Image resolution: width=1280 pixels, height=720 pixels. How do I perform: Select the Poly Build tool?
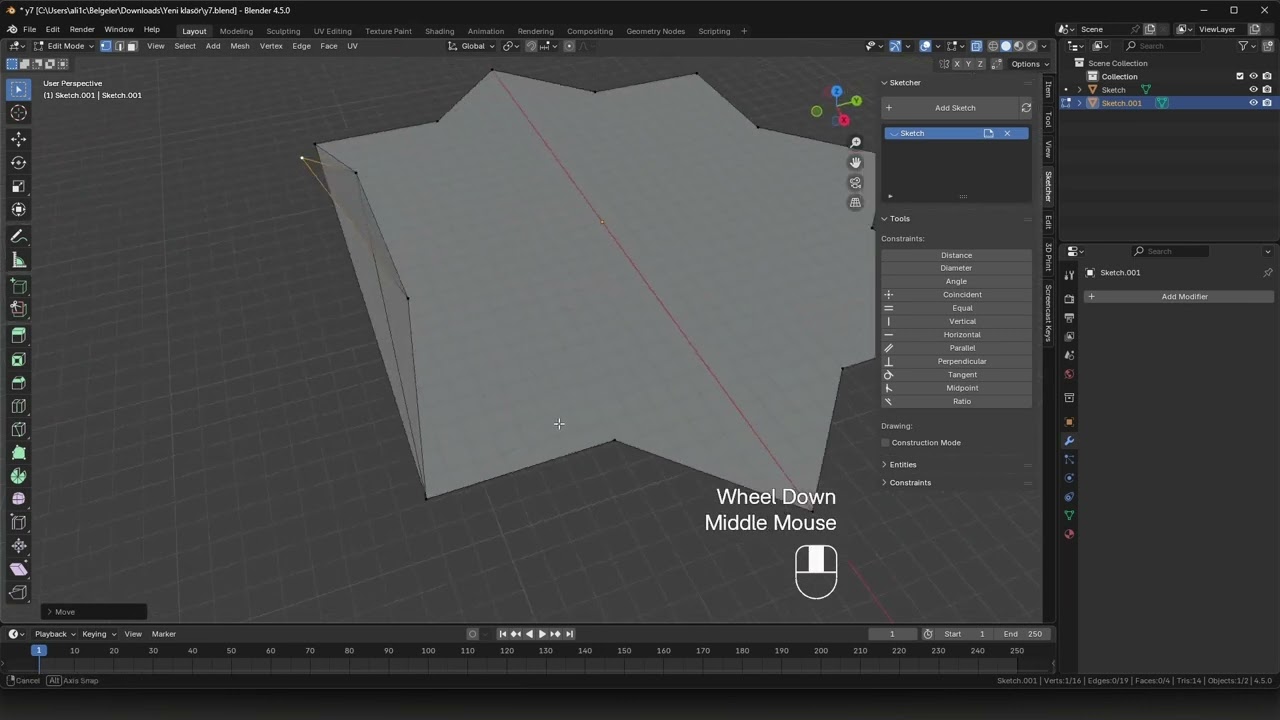coord(18,453)
